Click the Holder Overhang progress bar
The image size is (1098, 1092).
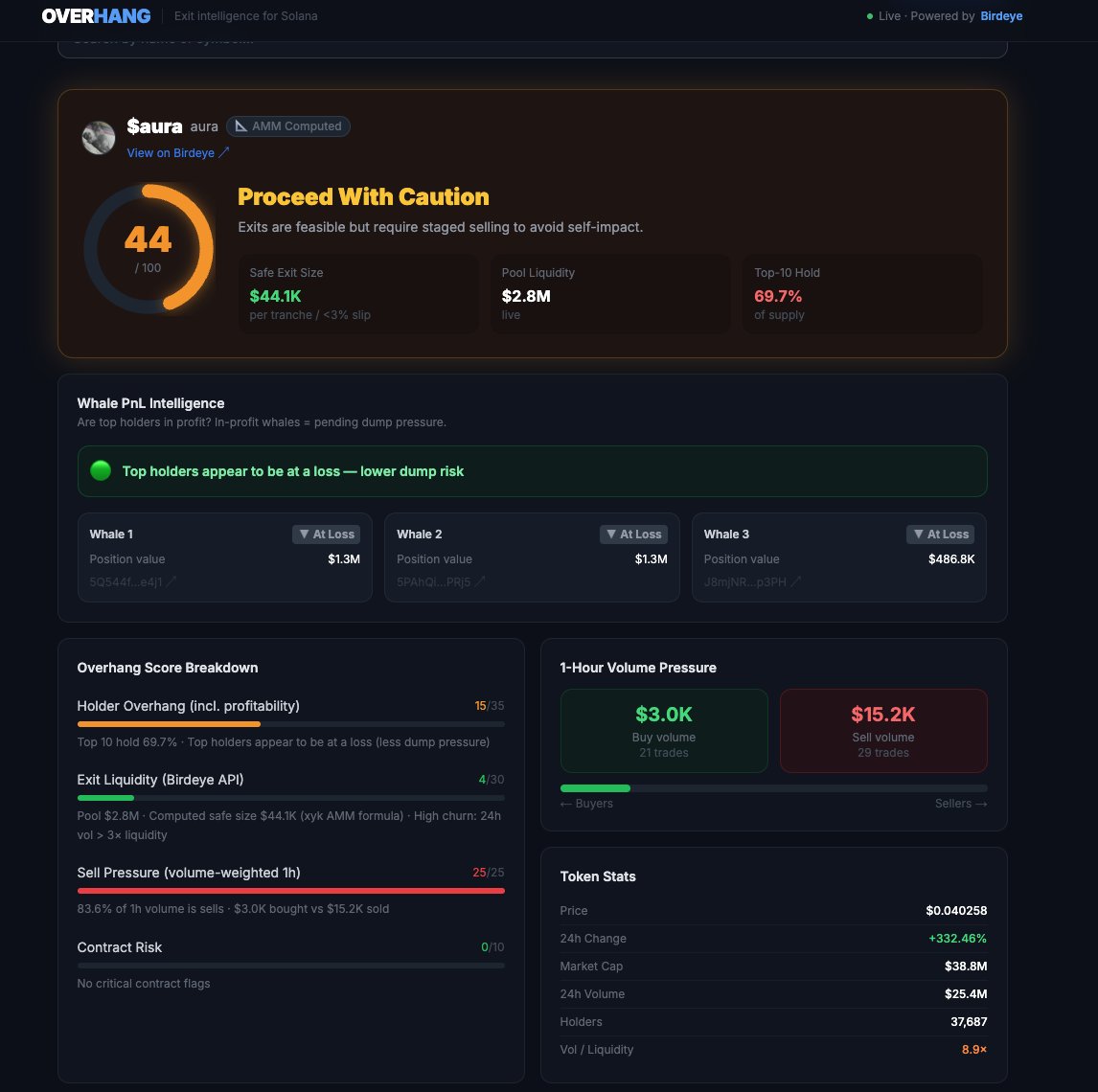[290, 724]
